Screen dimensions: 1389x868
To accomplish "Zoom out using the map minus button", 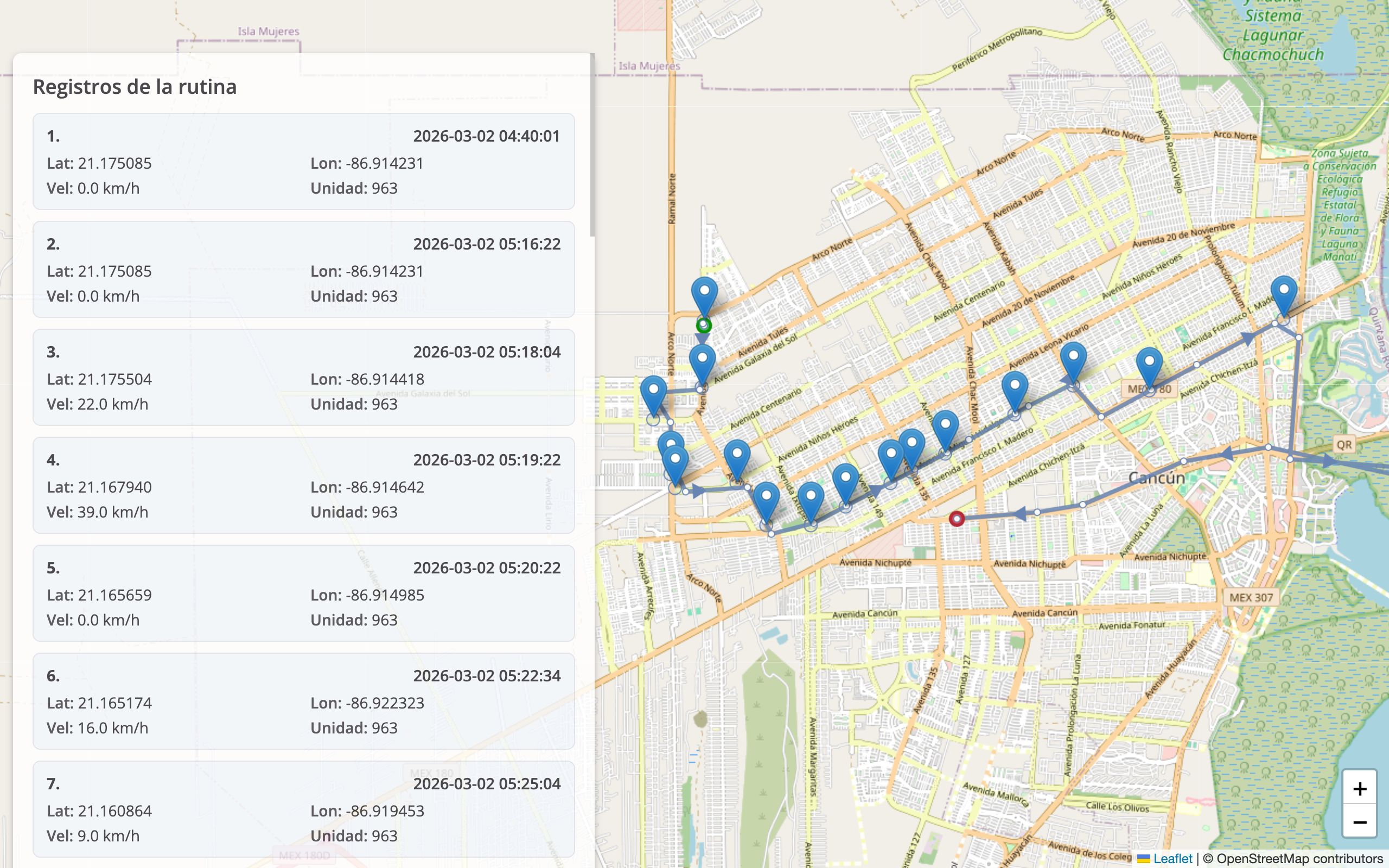I will point(1359,821).
